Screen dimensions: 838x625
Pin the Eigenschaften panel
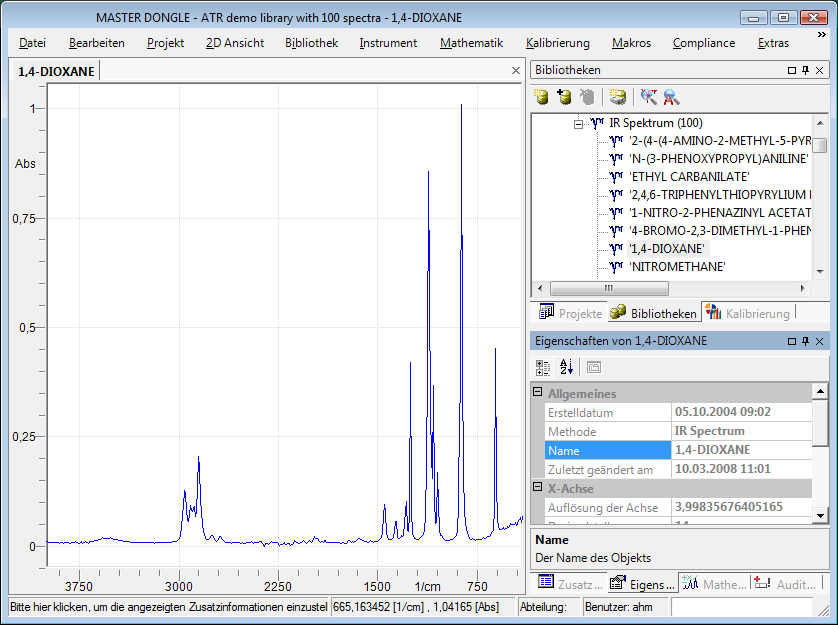[x=805, y=342]
